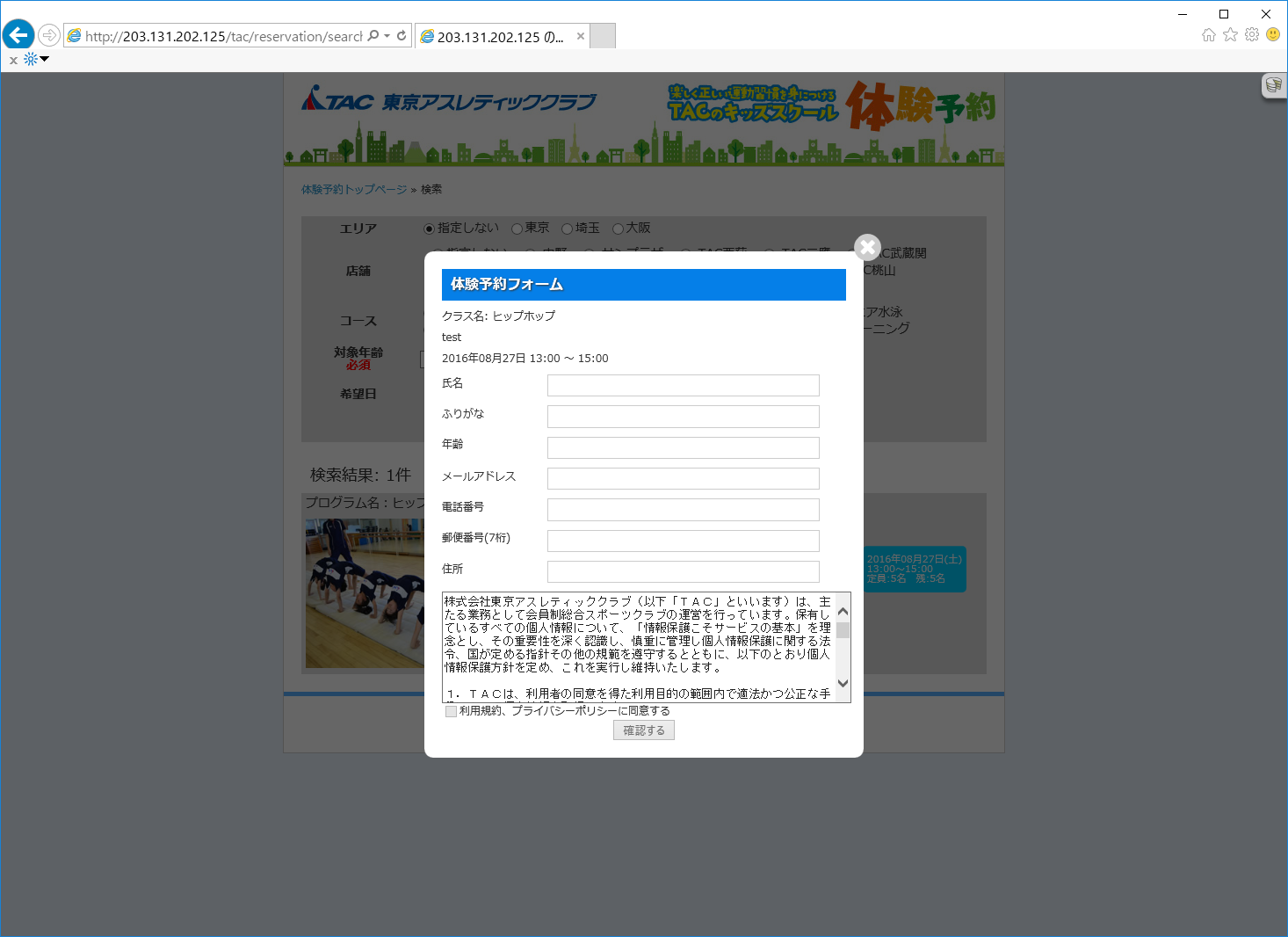Close the reservation form popup
The height and width of the screenshot is (937, 1288).
(867, 247)
